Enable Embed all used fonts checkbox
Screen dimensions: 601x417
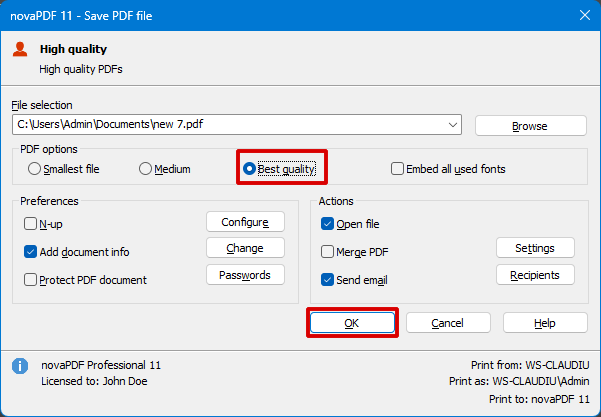[448, 169]
